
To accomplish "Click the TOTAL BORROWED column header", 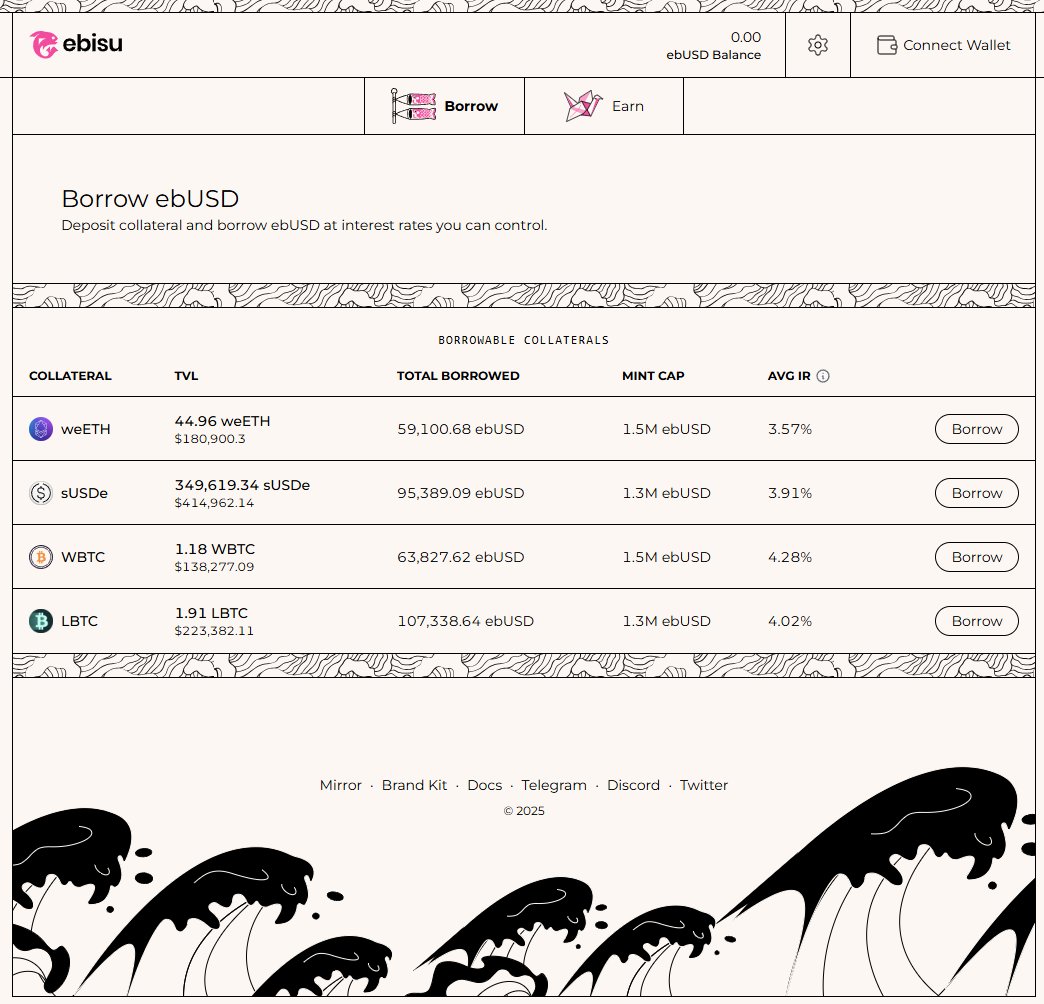I will tap(458, 376).
